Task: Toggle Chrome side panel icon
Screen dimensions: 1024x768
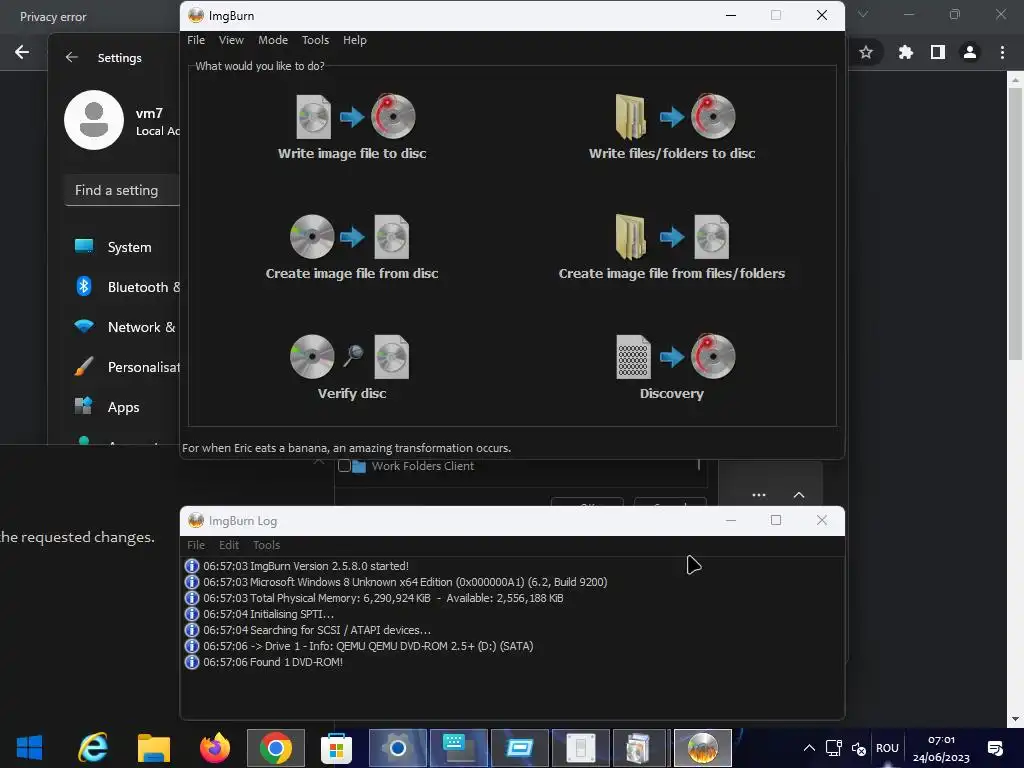Action: [938, 52]
